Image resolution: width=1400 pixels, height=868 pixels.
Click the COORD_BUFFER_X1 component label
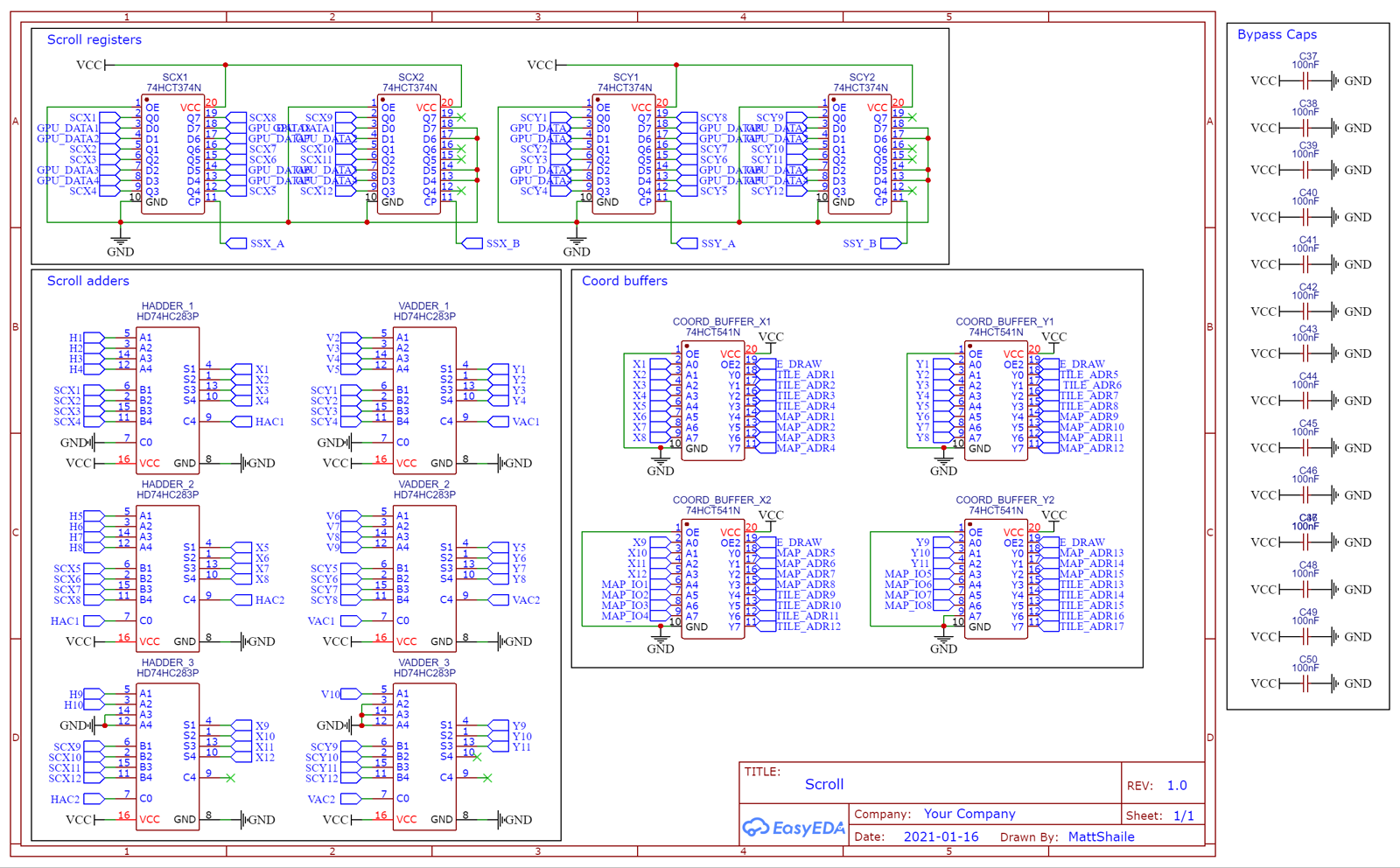point(722,322)
